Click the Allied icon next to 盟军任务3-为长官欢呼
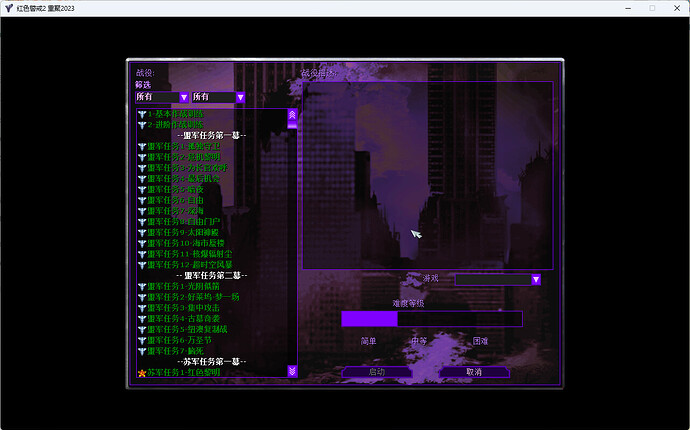Viewport: 690px width, 430px height. (x=142, y=168)
